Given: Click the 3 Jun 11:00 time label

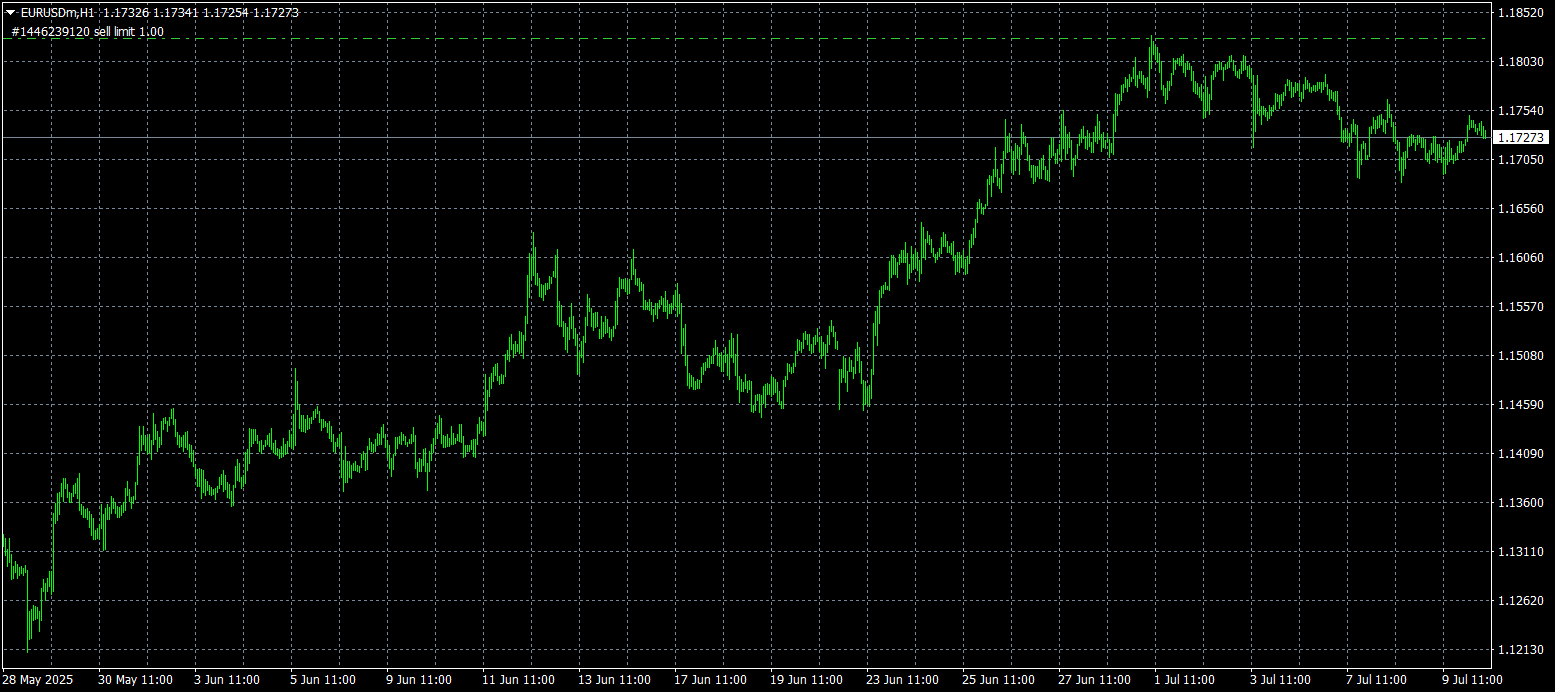Looking at the screenshot, I should (x=227, y=680).
